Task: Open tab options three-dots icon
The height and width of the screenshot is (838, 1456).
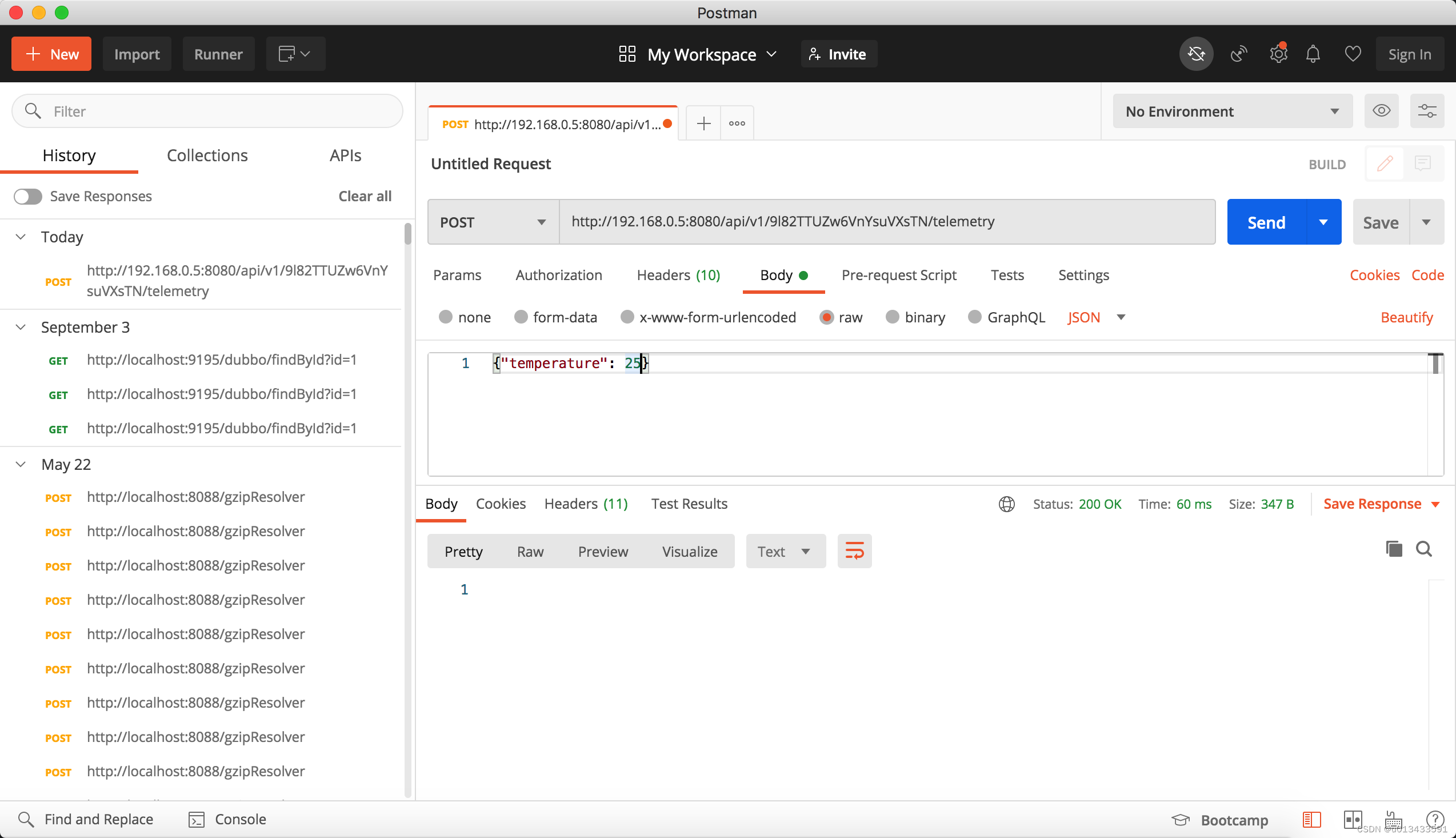Action: click(x=737, y=123)
